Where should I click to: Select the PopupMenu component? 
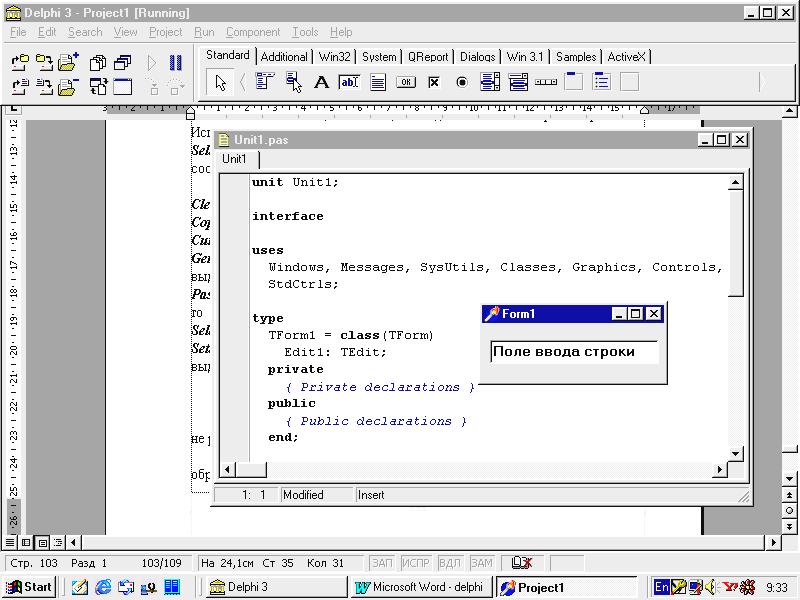(293, 82)
